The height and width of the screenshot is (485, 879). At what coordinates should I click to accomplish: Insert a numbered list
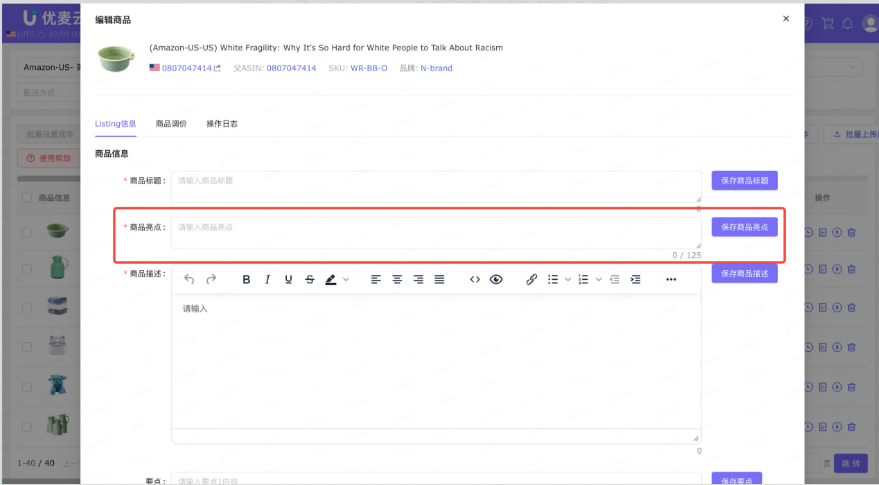(x=583, y=279)
